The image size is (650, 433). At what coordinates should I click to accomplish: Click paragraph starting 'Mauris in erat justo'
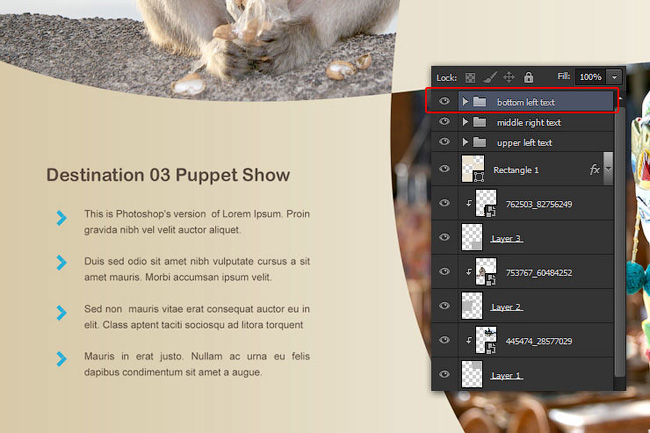pyautogui.click(x=197, y=364)
